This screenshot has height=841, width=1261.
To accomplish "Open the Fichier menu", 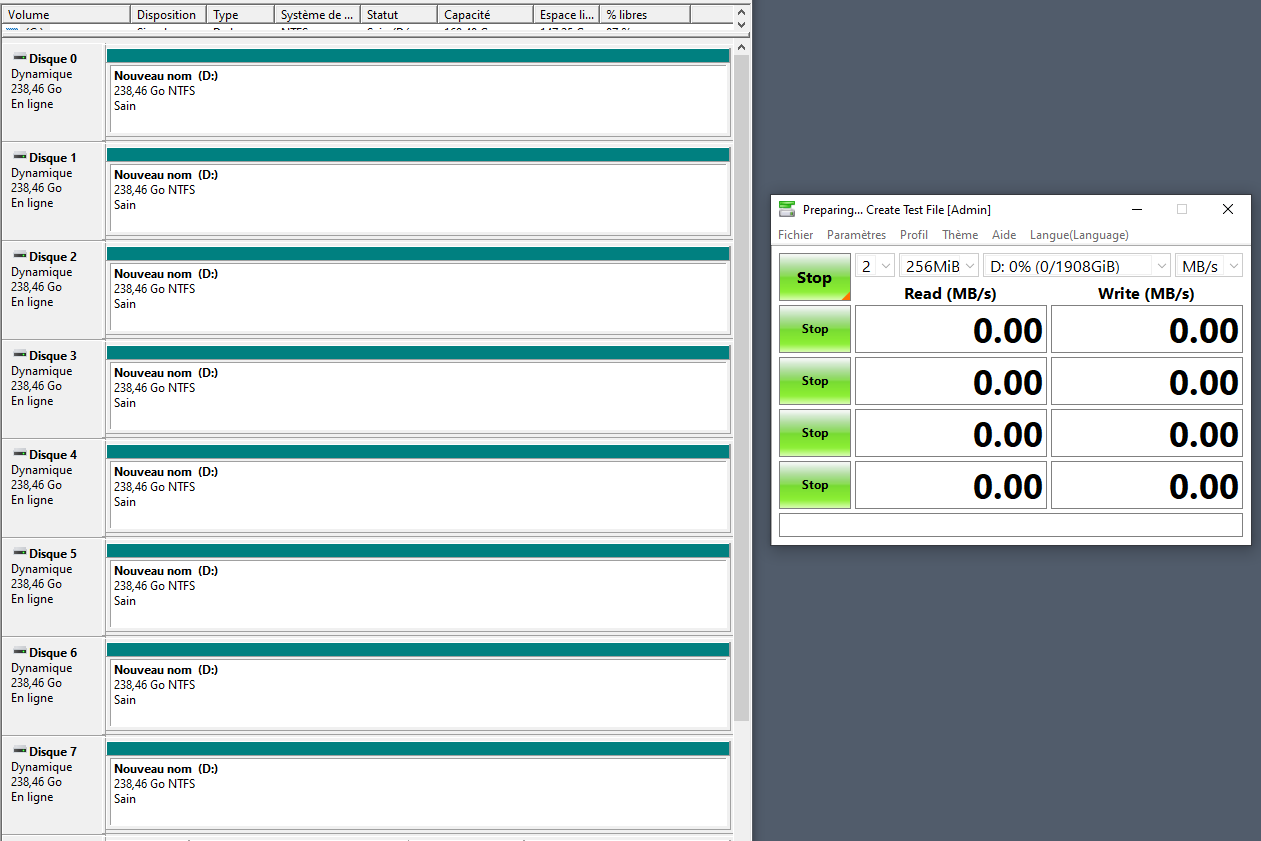I will [x=795, y=235].
